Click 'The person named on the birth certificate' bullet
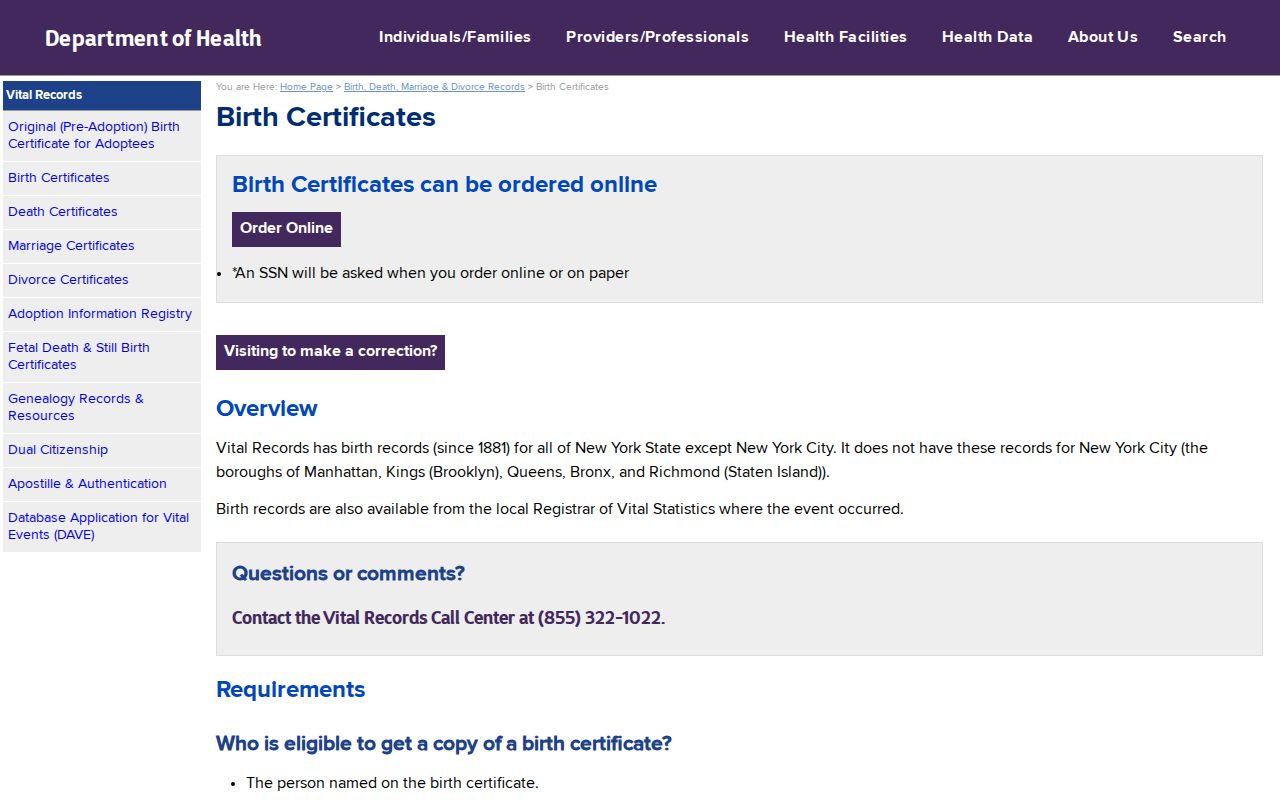This screenshot has width=1280, height=800. (392, 783)
